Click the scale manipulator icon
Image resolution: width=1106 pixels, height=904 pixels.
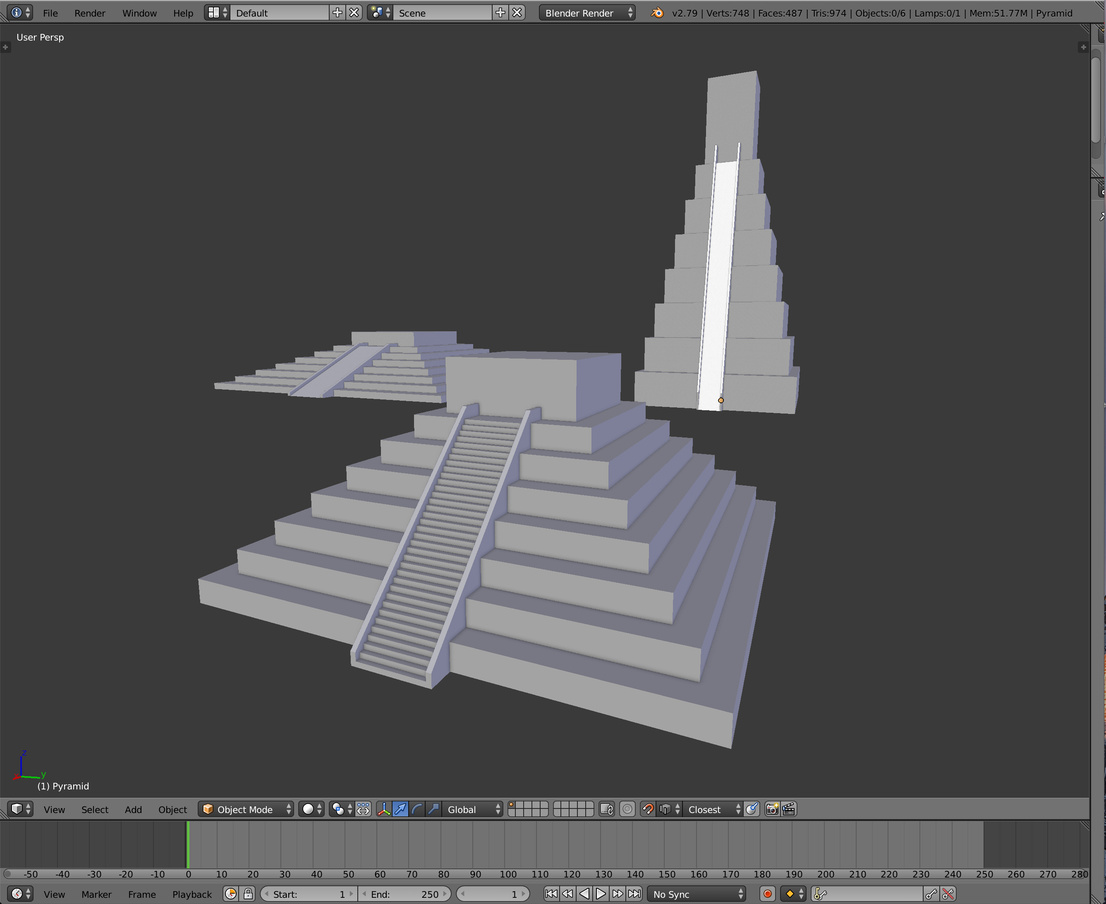pos(433,809)
